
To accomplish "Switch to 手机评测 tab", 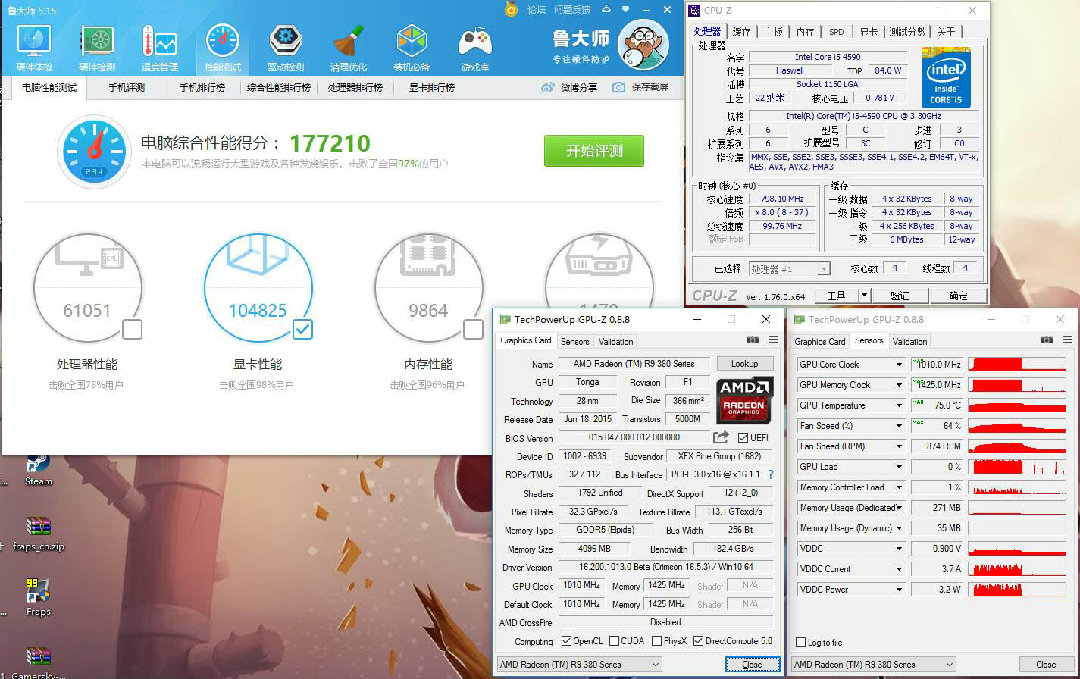I will tap(127, 87).
